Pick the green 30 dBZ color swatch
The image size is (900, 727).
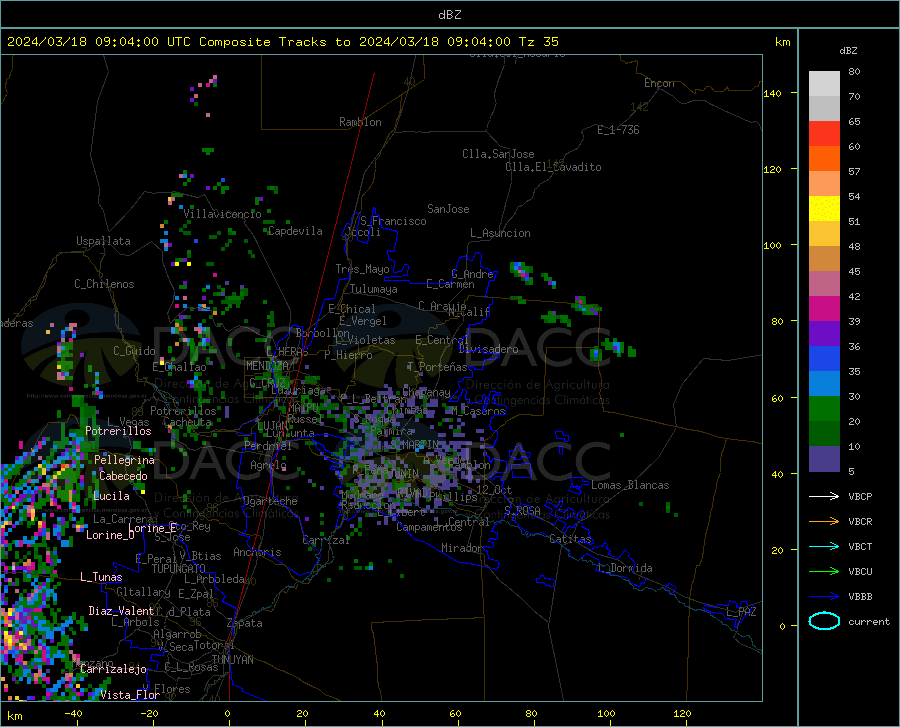(824, 409)
